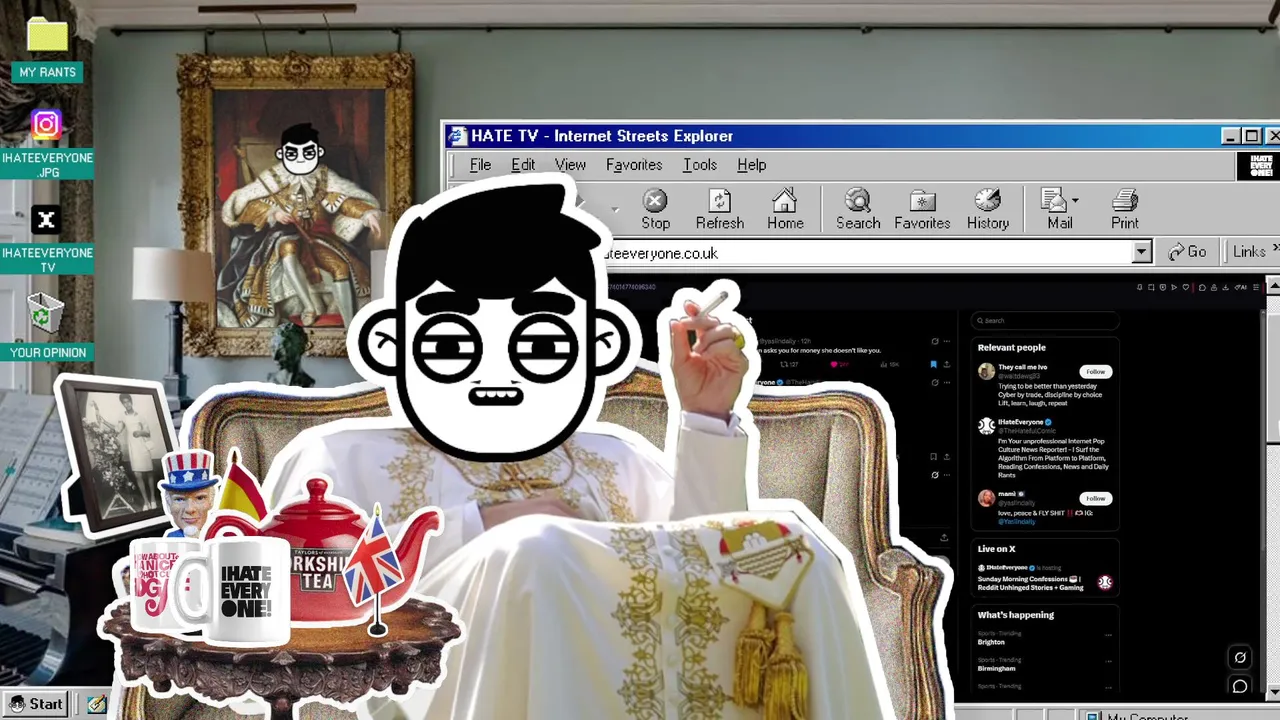Open more options for Birmingham trend

[1108, 661]
